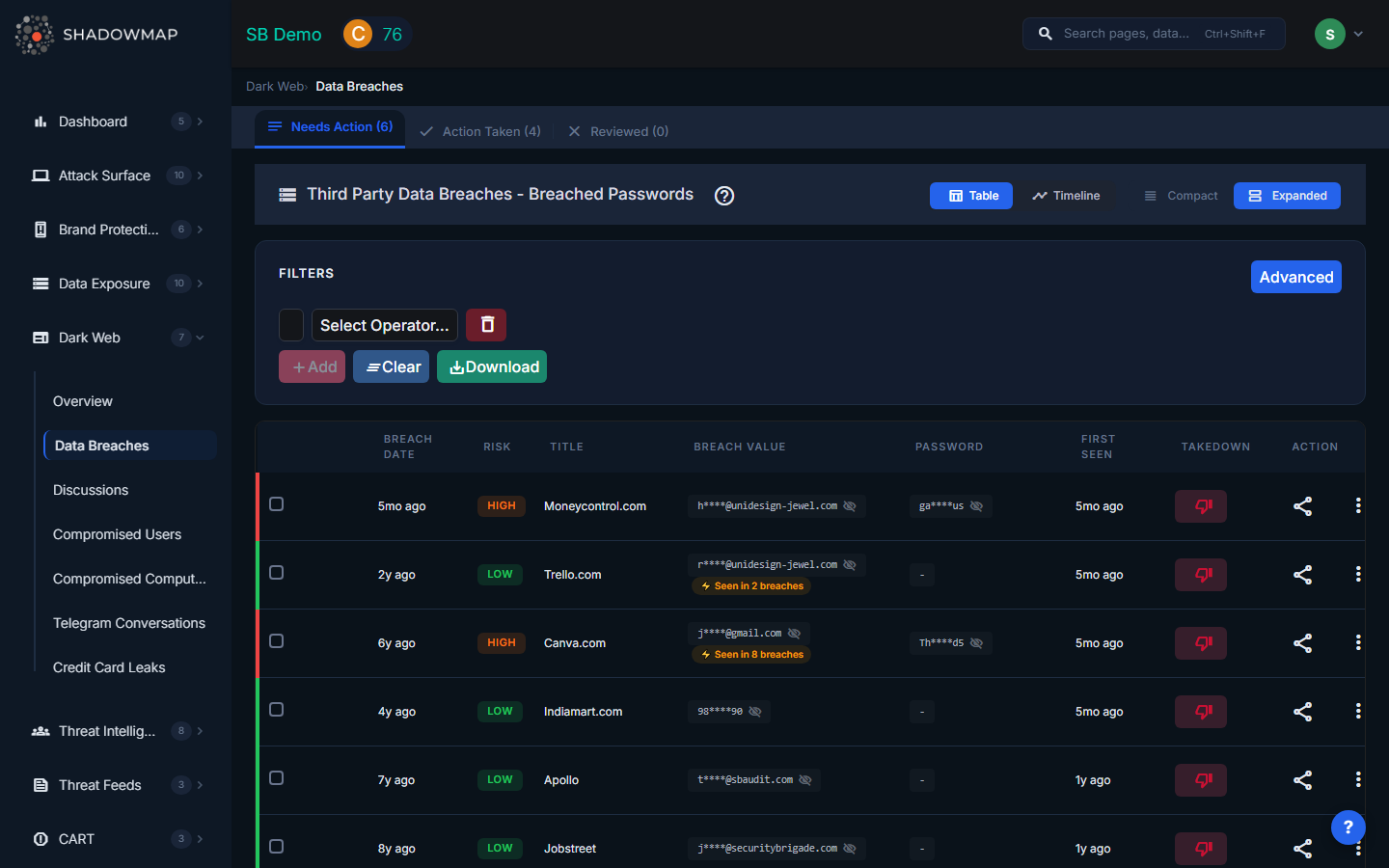This screenshot has height=868, width=1389.
Task: Open the user account dropdown arrow
Action: pyautogui.click(x=1358, y=34)
